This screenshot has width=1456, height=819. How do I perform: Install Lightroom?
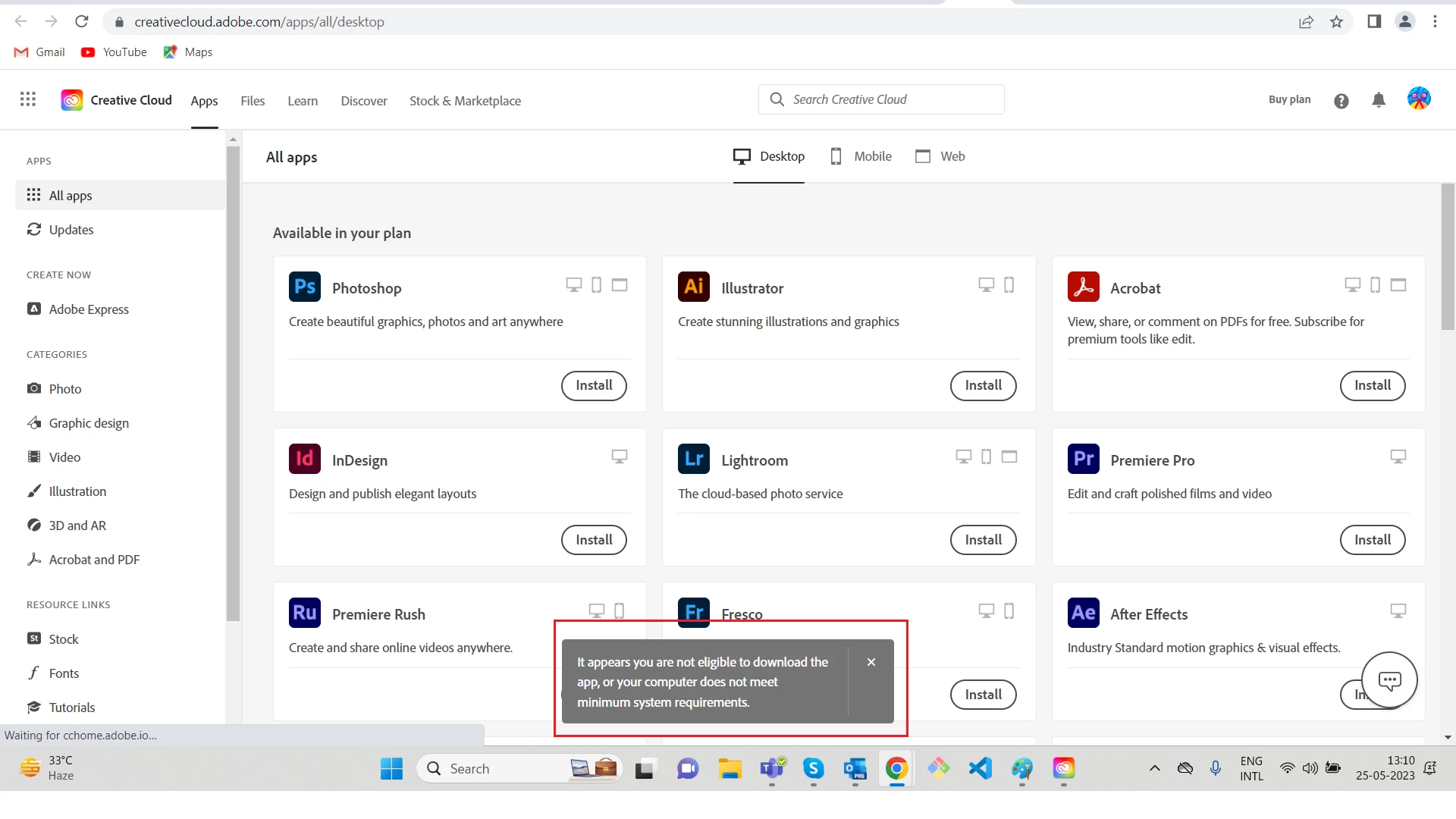pos(983,540)
